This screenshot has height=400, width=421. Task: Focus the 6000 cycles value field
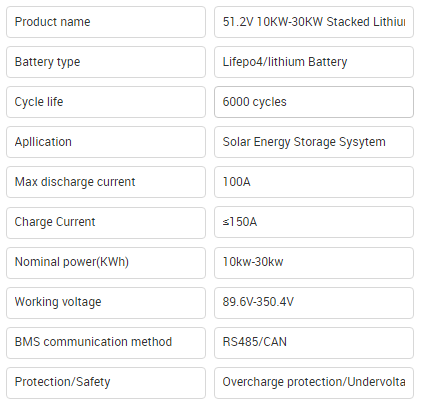click(314, 102)
